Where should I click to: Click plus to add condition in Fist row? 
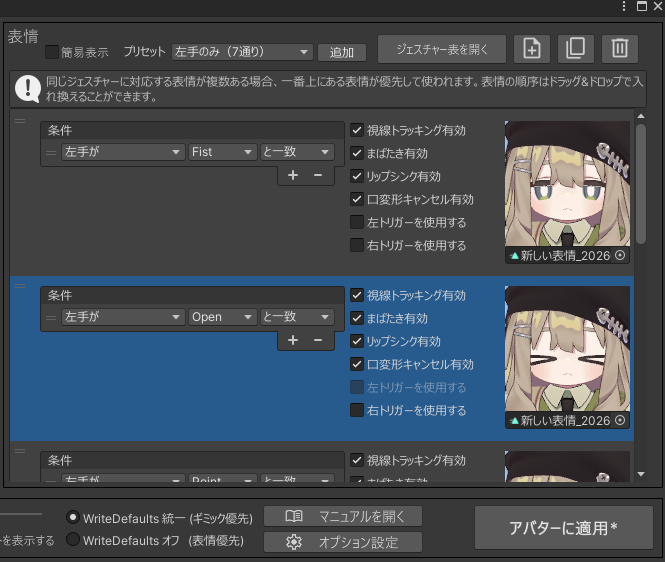(293, 175)
